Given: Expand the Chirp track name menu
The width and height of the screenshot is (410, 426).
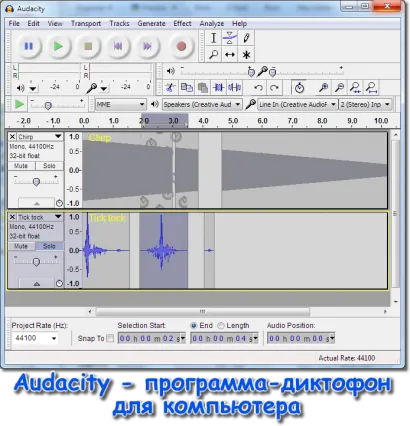Looking at the screenshot, I should click(58, 136).
